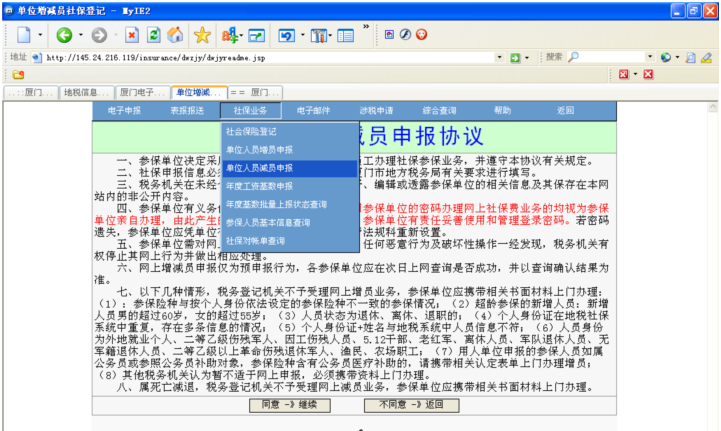
Task: Open dropdown next to Go button
Action: [527, 57]
